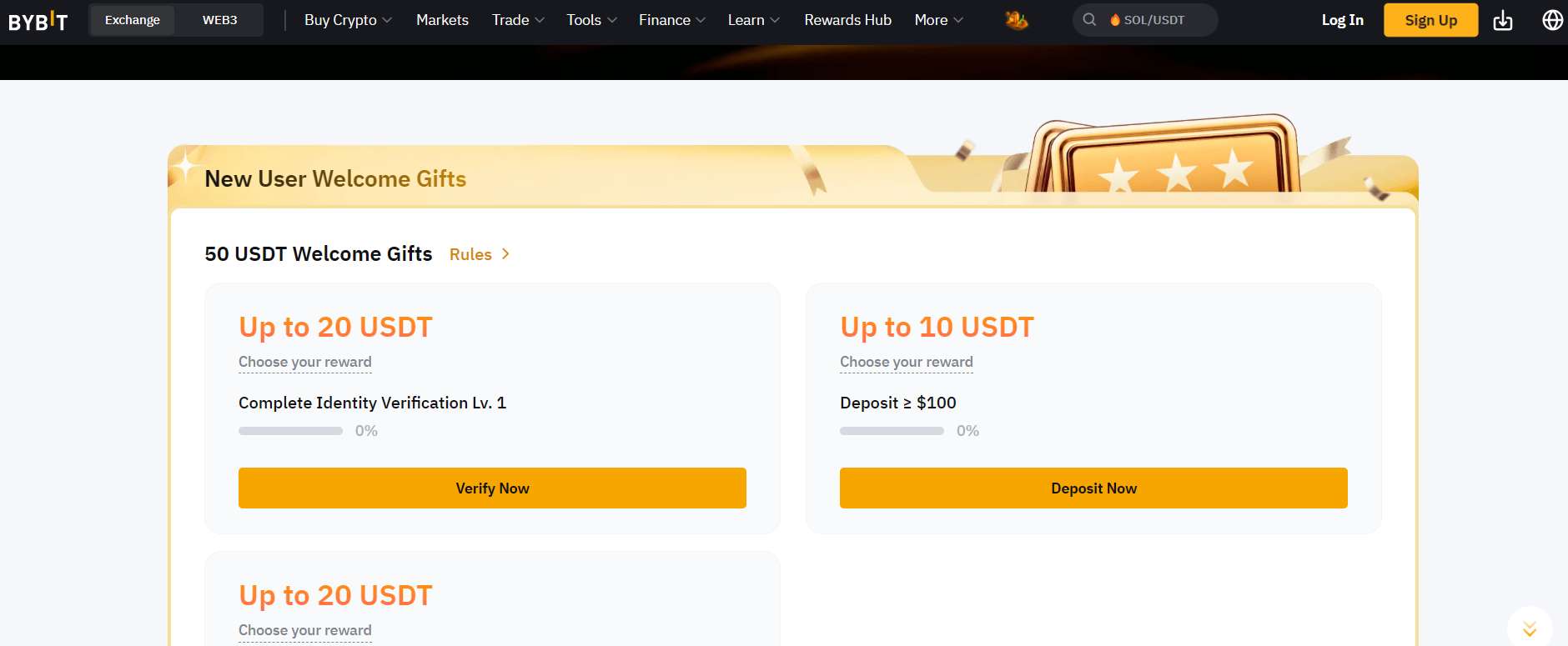Open the app download icon
The width and height of the screenshot is (1568, 646).
click(x=1503, y=20)
